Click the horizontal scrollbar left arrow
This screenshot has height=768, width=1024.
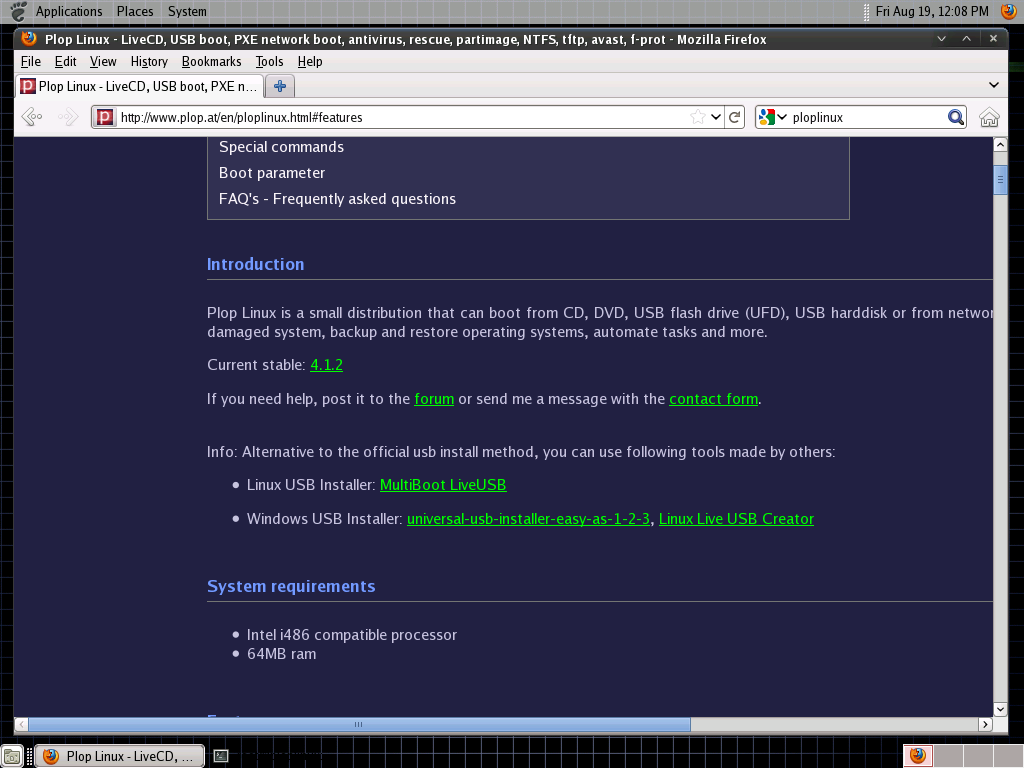(x=22, y=724)
